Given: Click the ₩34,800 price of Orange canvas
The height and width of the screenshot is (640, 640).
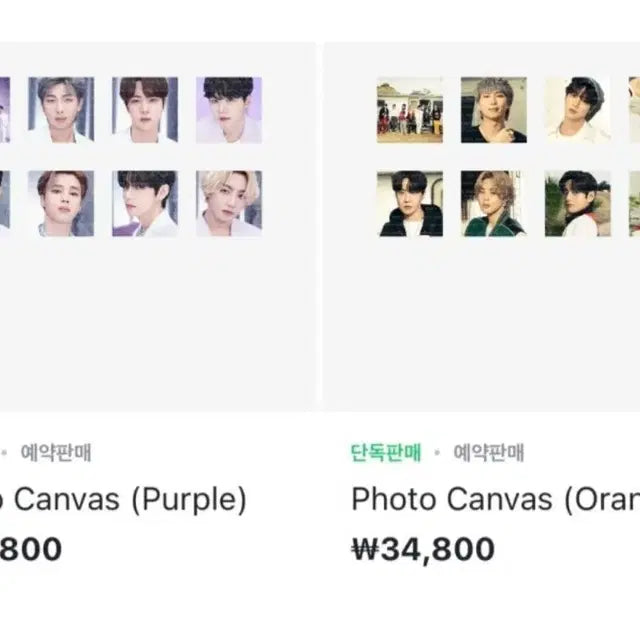Looking at the screenshot, I should coord(423,549).
